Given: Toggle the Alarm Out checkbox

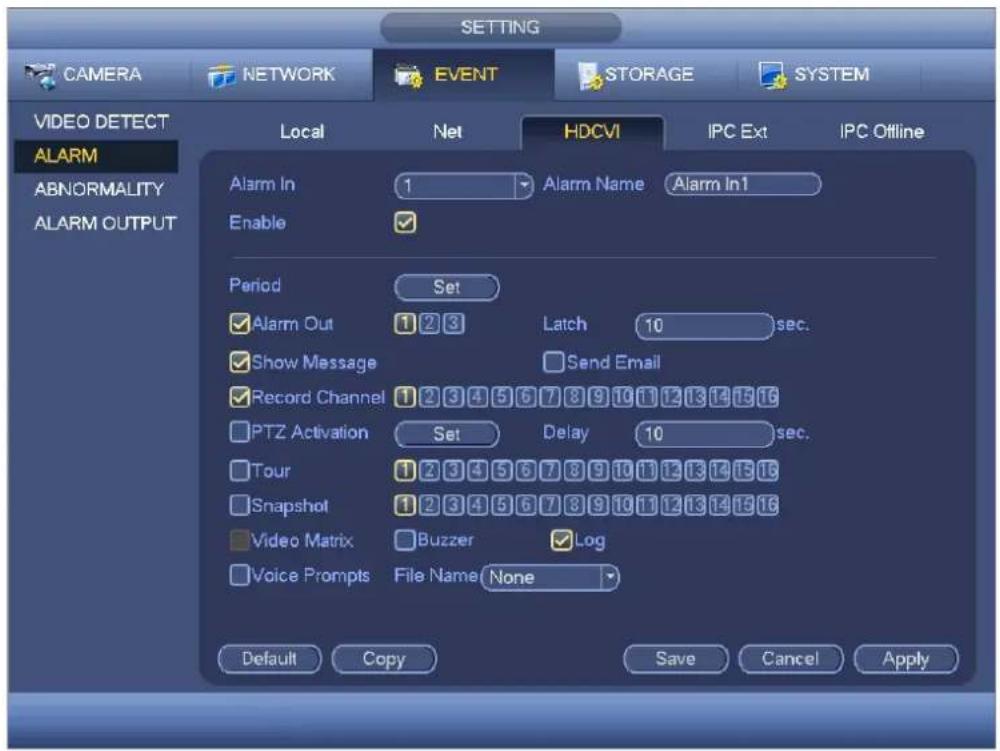Looking at the screenshot, I should [239, 324].
